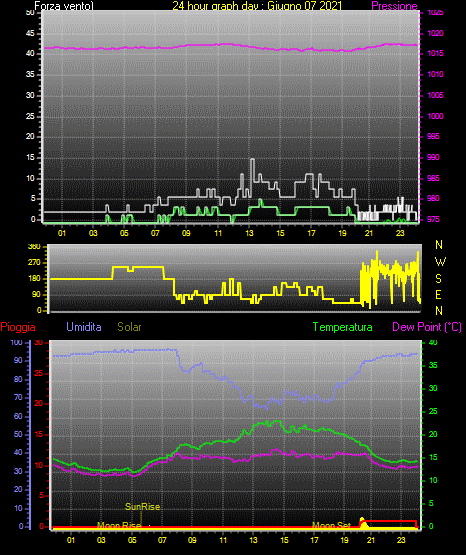This screenshot has height=555, width=466.
Task: Click the 'Moon Set' marker label
Action: click(331, 525)
